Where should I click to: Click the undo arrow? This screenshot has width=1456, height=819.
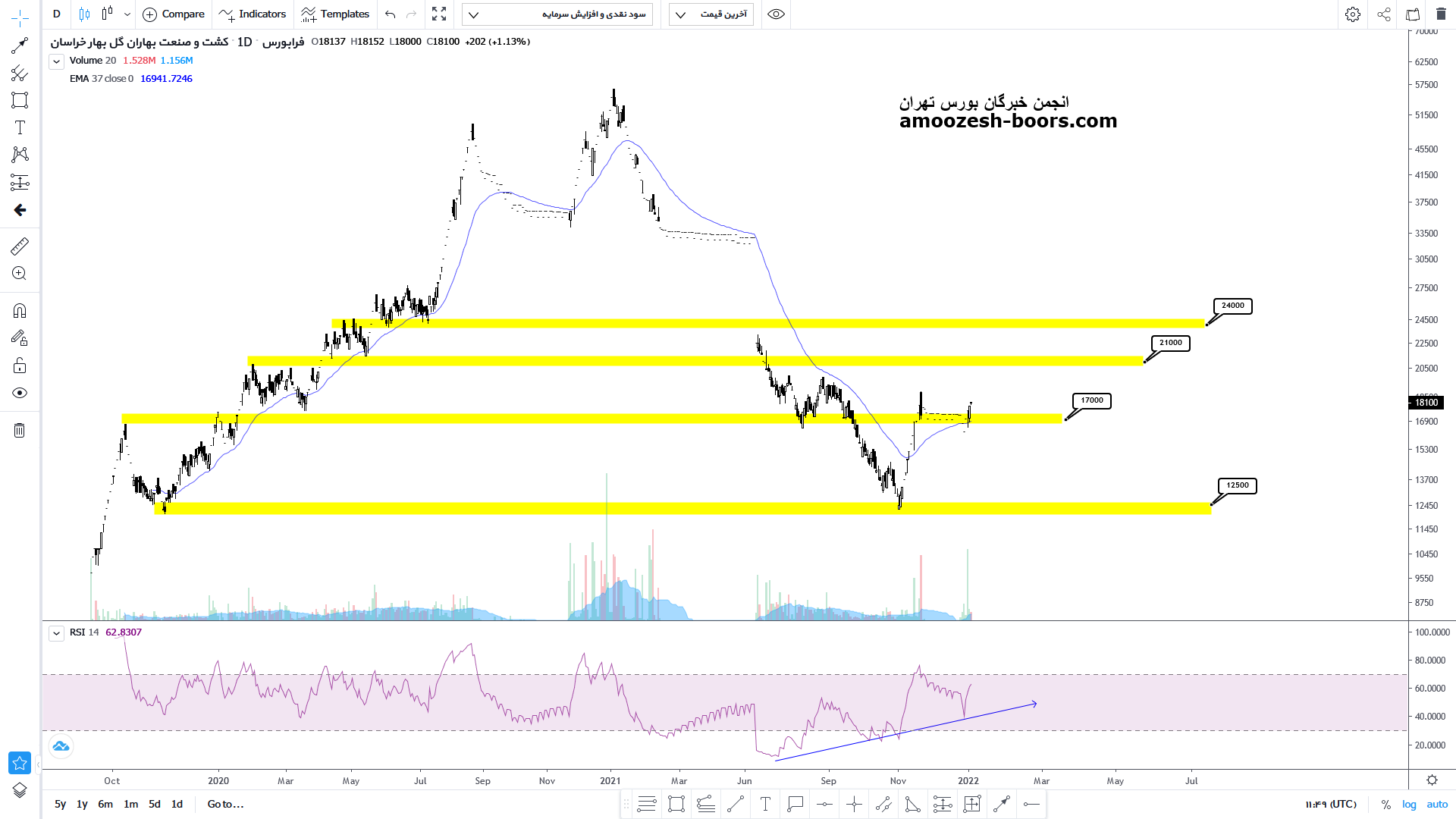tap(390, 14)
